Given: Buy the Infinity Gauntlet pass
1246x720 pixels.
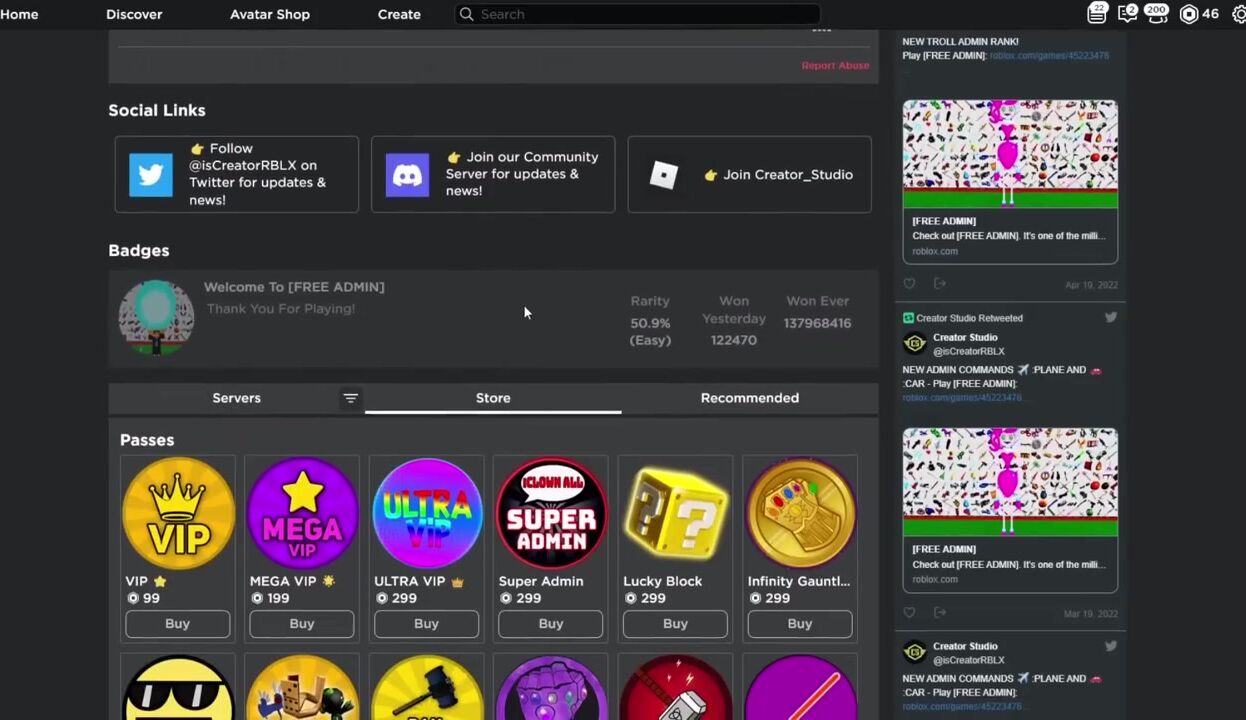Looking at the screenshot, I should [x=800, y=624].
